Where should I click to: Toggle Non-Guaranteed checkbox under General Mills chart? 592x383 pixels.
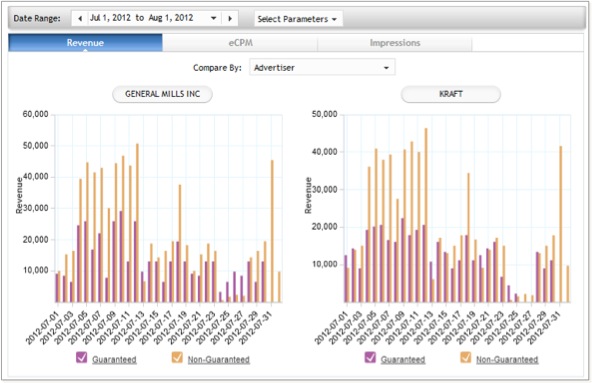[x=177, y=357]
